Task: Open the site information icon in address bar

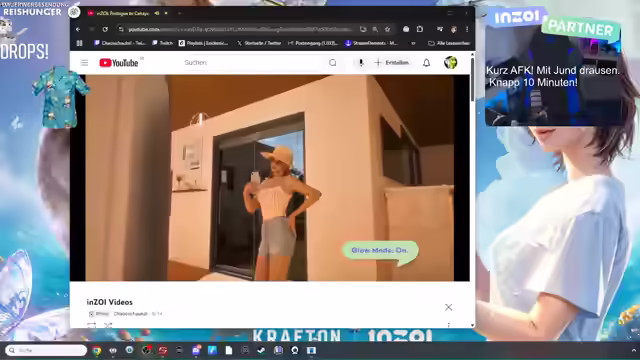Action: pos(121,29)
